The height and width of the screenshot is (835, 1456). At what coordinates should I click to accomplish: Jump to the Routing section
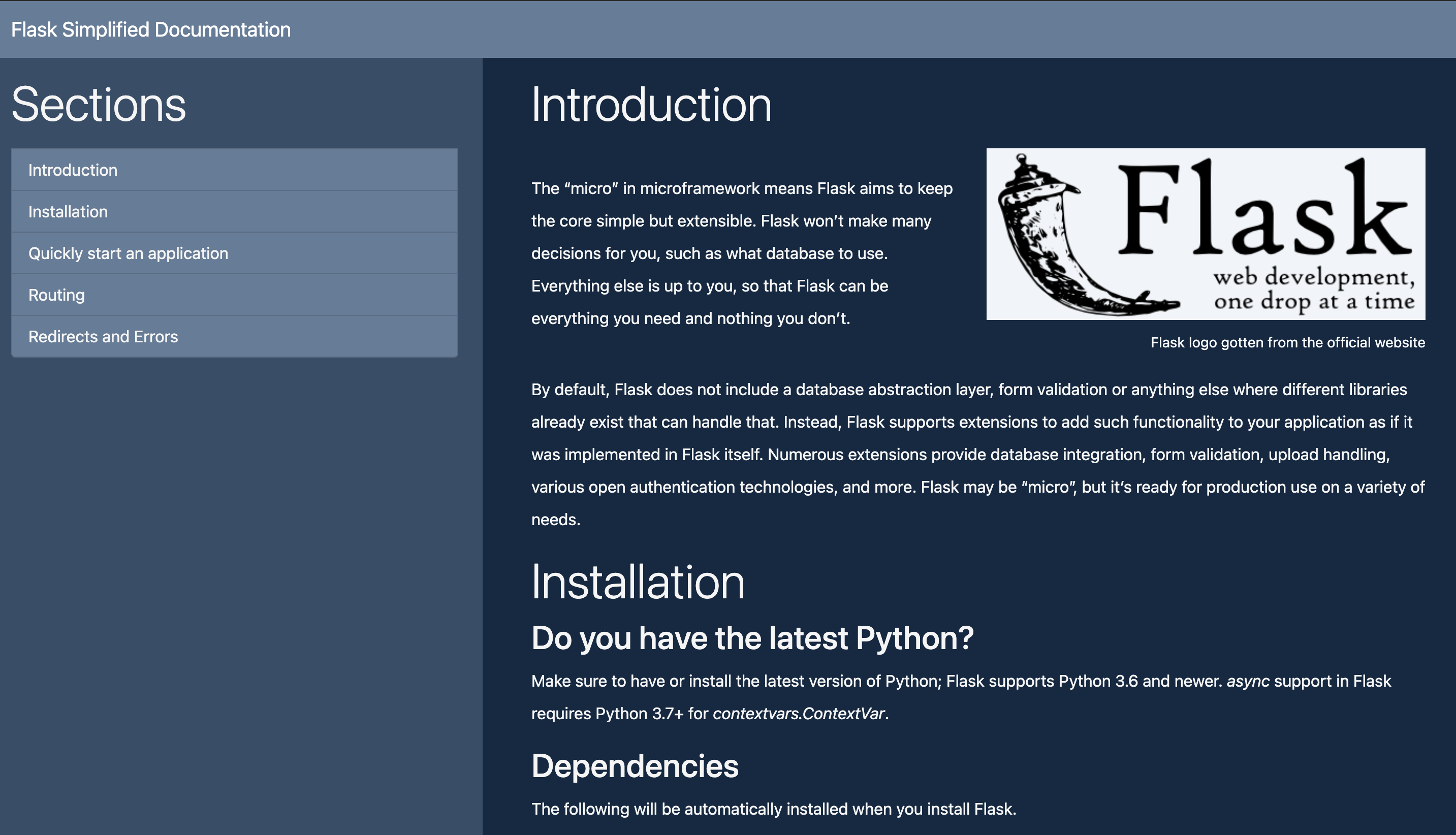point(235,295)
